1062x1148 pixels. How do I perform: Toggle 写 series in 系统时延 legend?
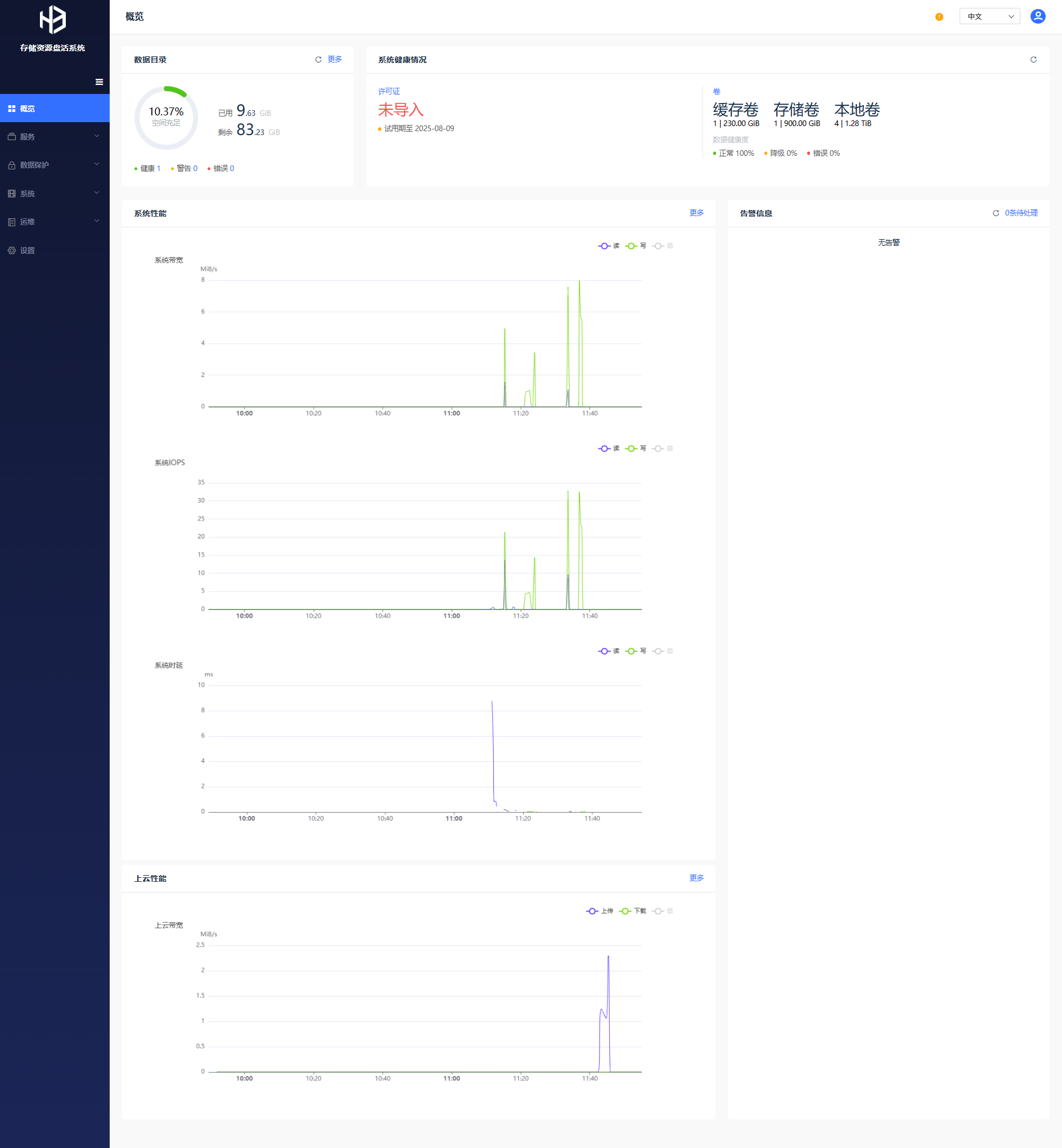tap(636, 651)
